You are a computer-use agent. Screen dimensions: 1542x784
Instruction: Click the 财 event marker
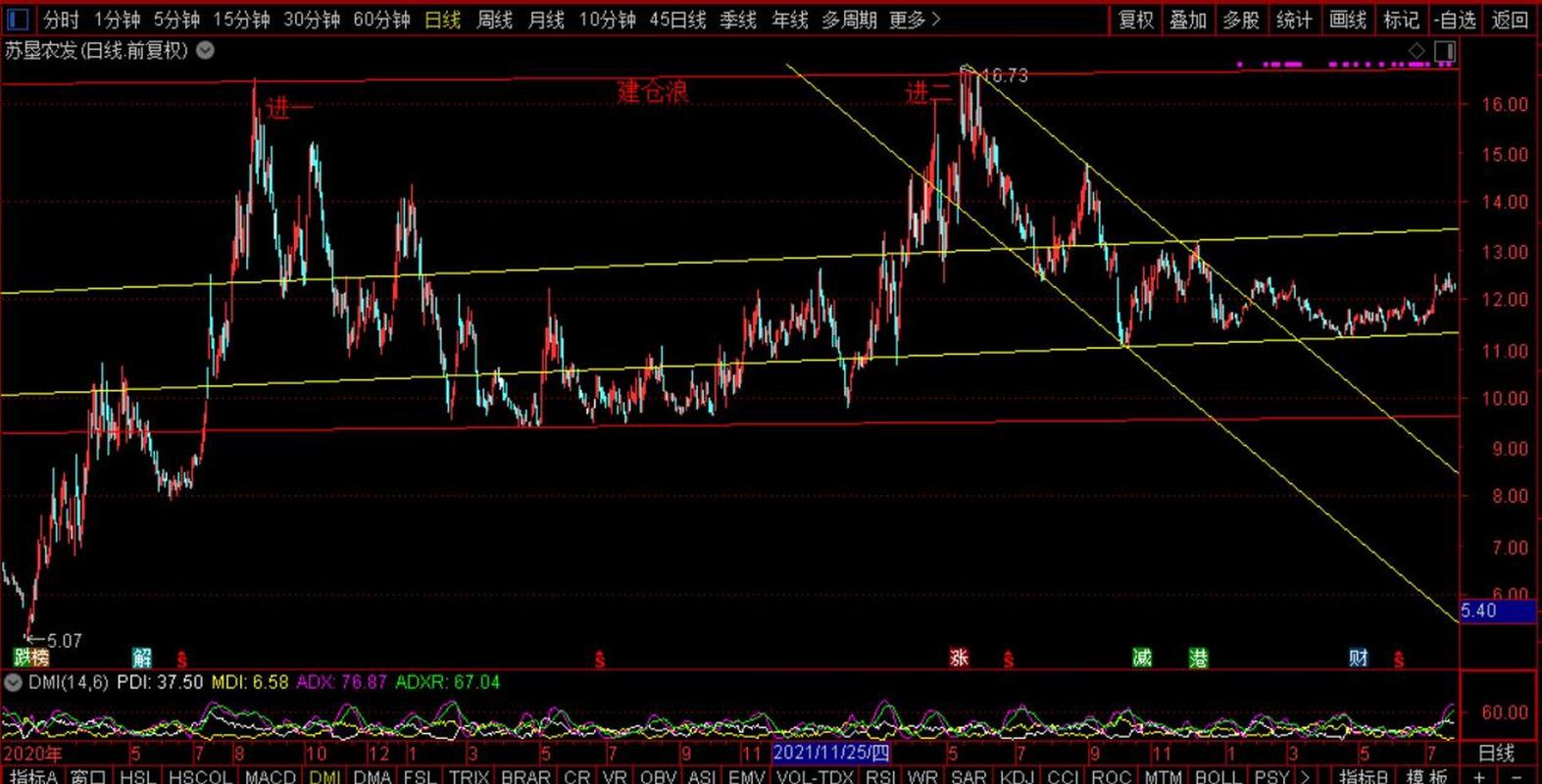(1358, 658)
